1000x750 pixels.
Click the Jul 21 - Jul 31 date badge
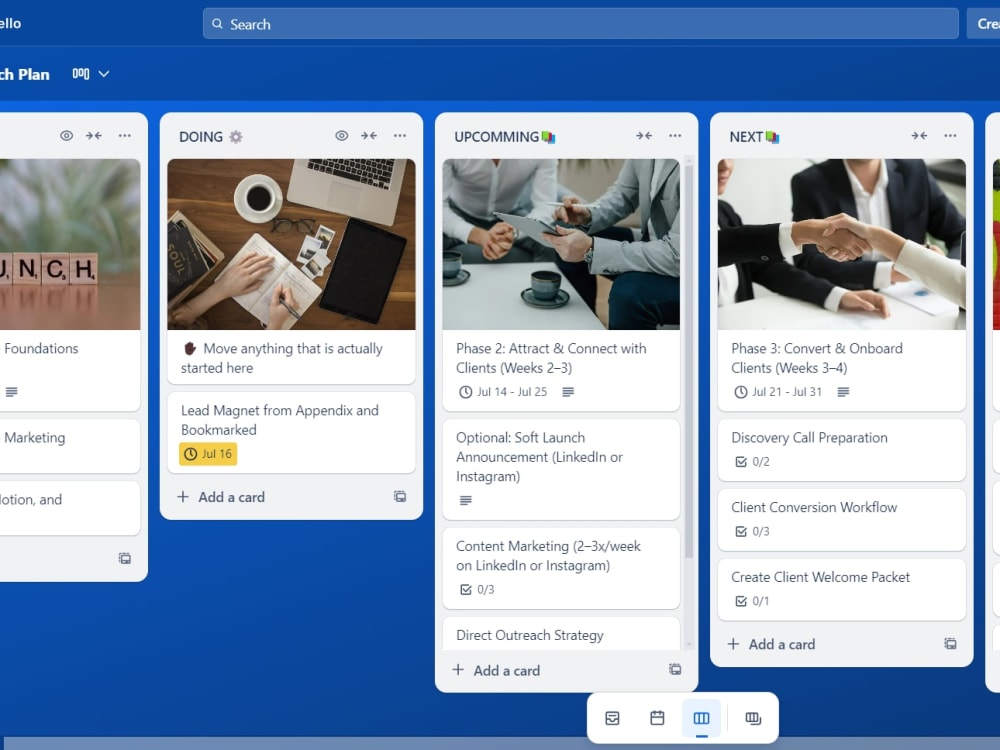[x=778, y=392]
